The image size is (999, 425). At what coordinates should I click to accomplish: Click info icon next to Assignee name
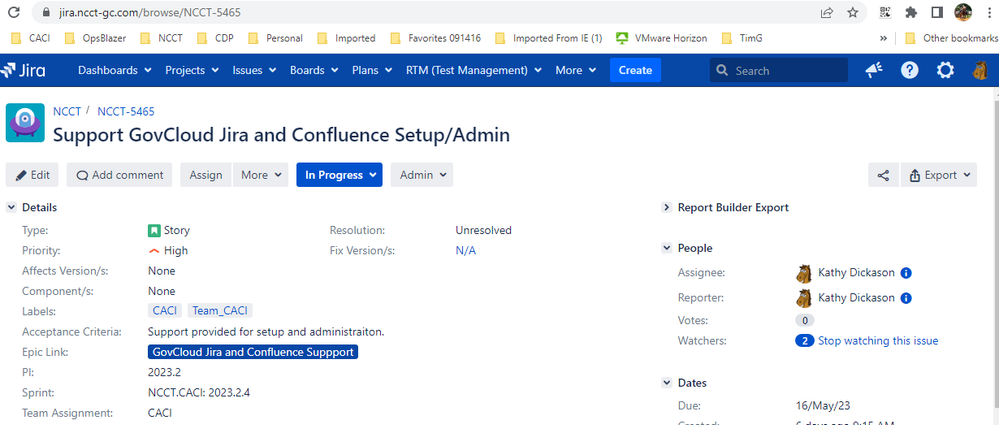click(x=906, y=273)
